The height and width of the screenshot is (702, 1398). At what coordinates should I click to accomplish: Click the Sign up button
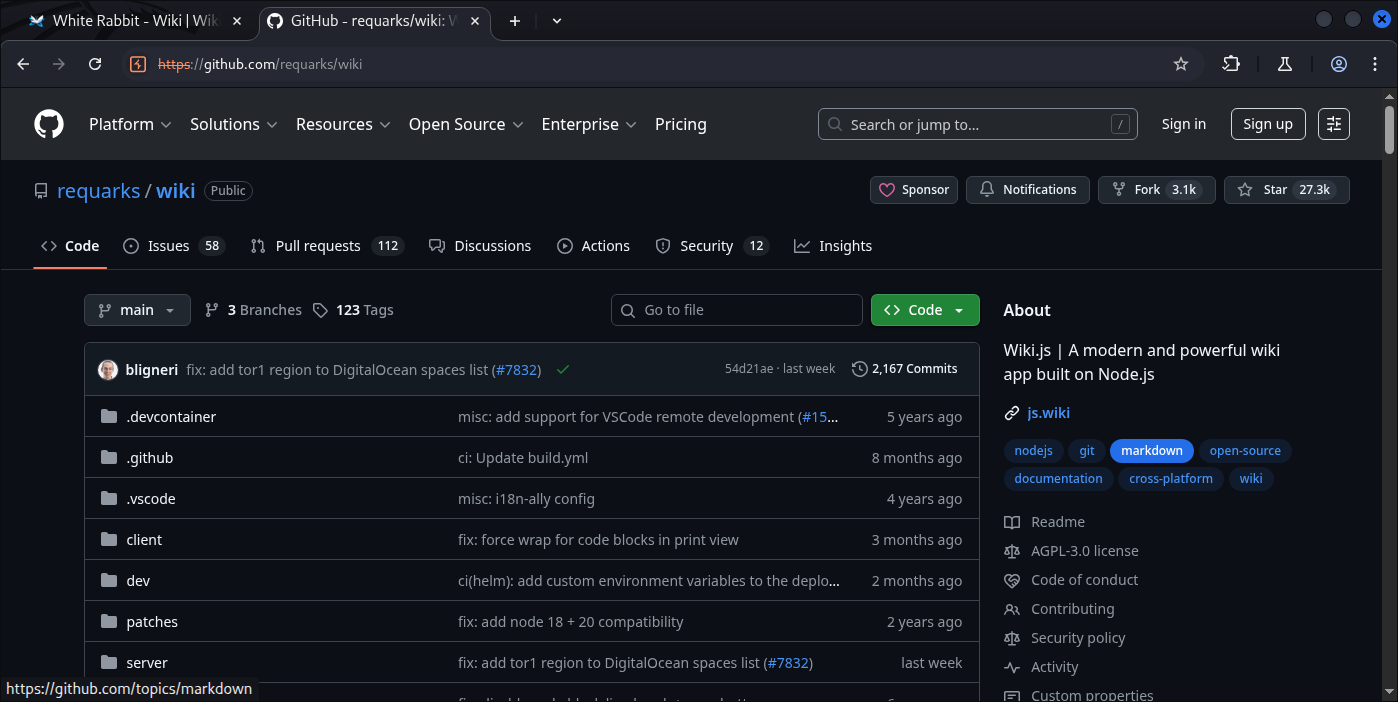pyautogui.click(x=1267, y=124)
